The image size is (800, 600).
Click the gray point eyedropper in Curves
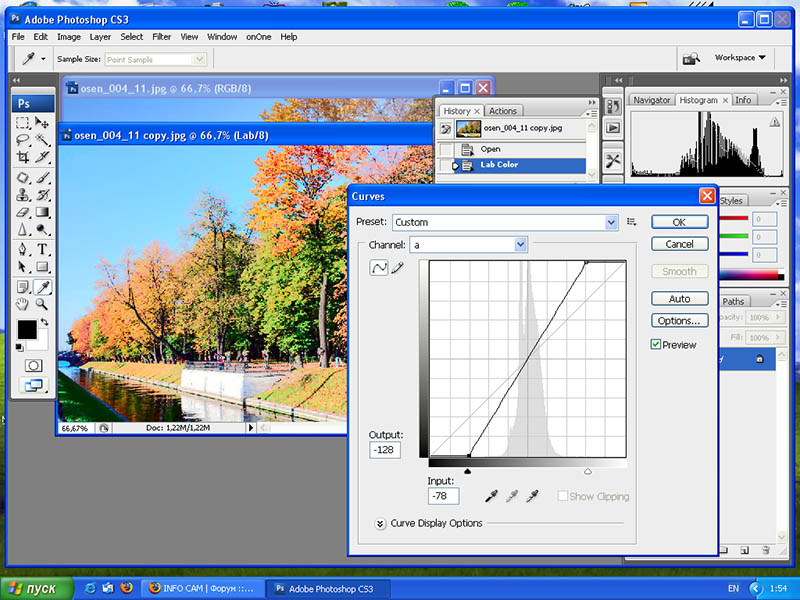point(512,496)
